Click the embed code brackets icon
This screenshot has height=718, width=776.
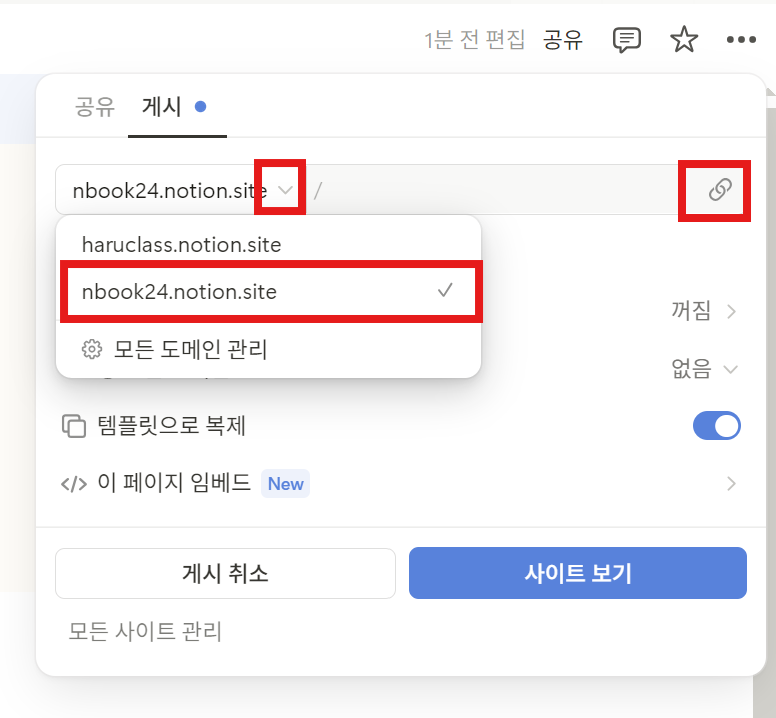tap(74, 484)
